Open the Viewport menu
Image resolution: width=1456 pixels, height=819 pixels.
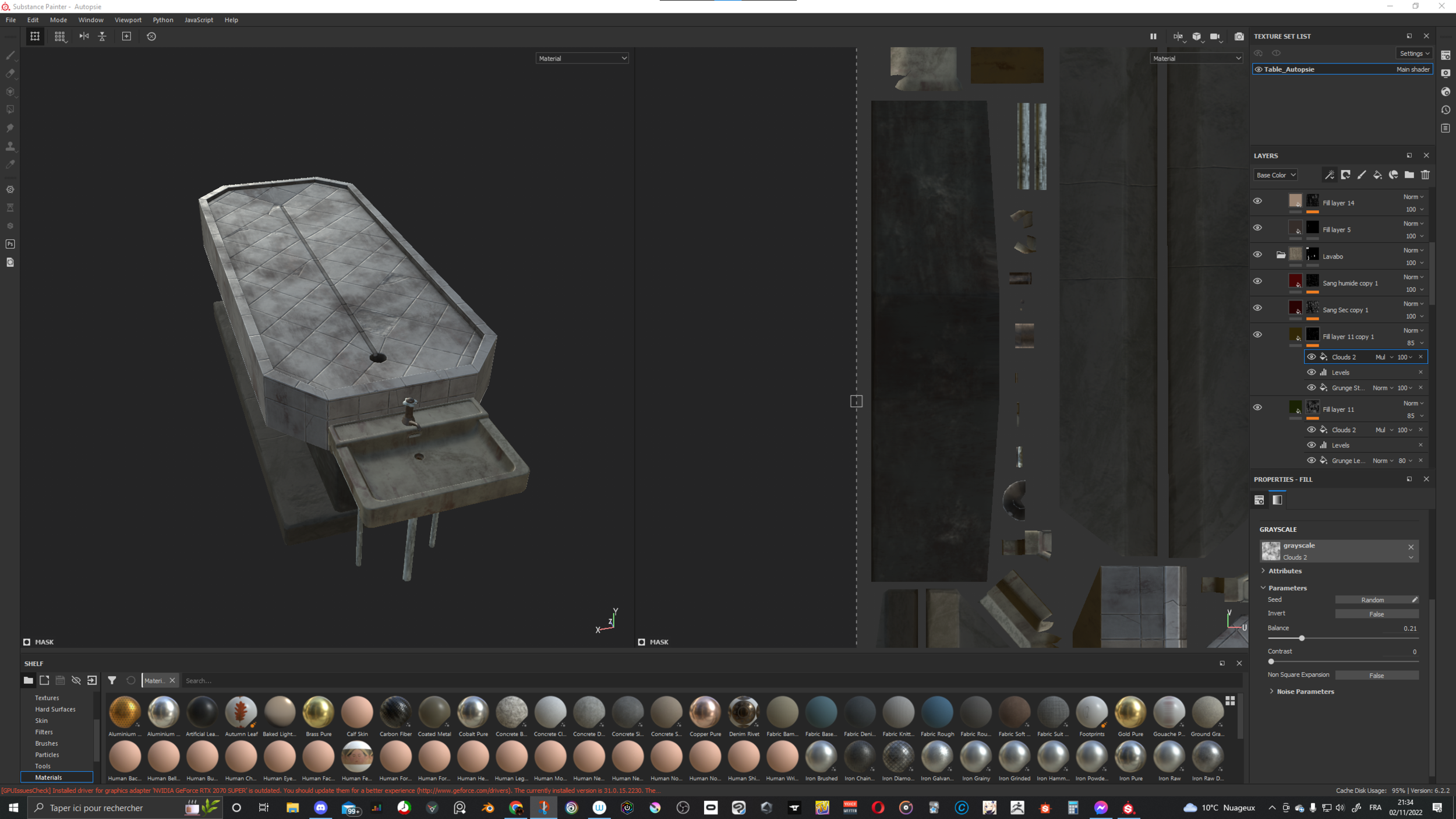128,20
